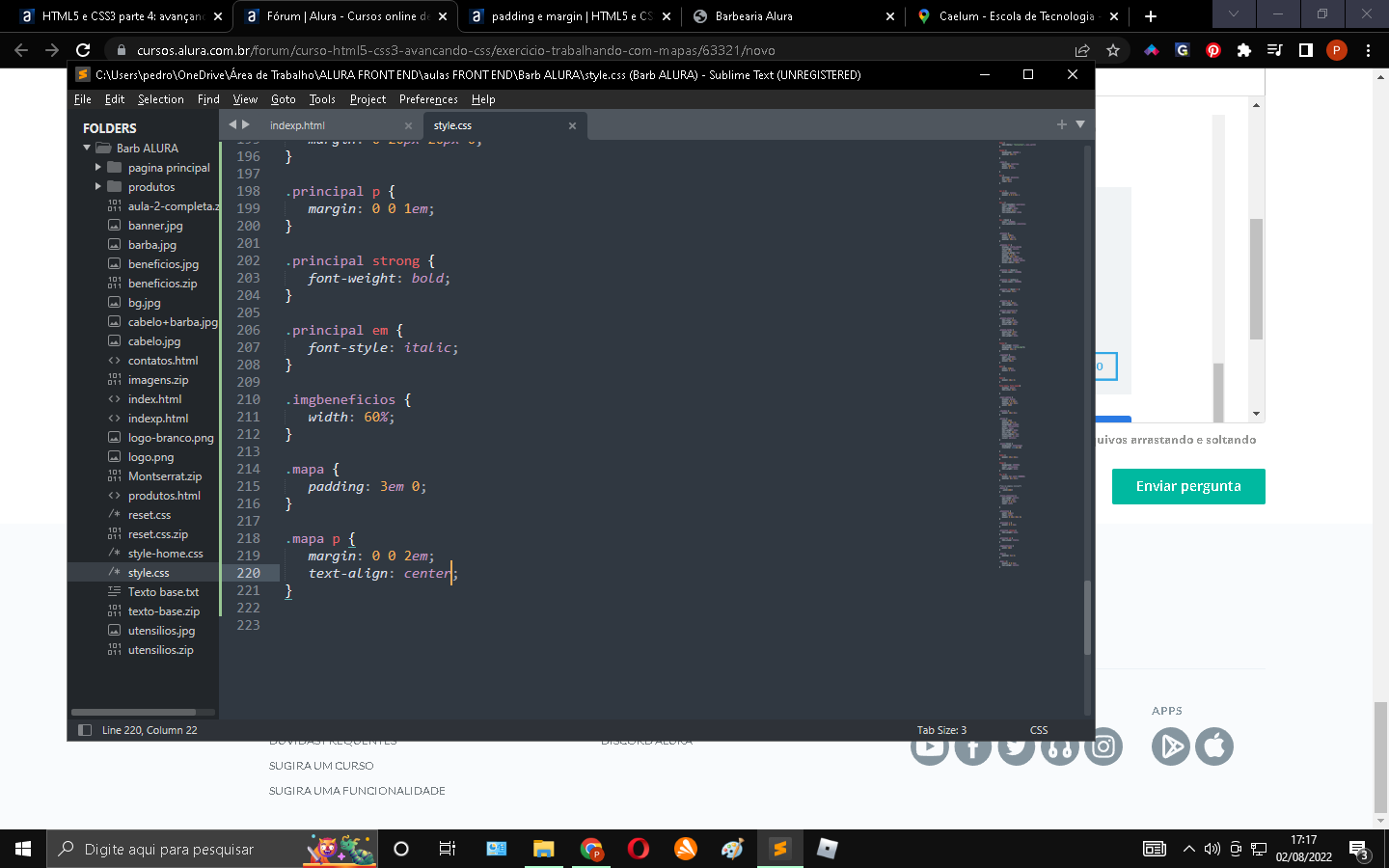Reload the page in Chrome

coord(83,50)
